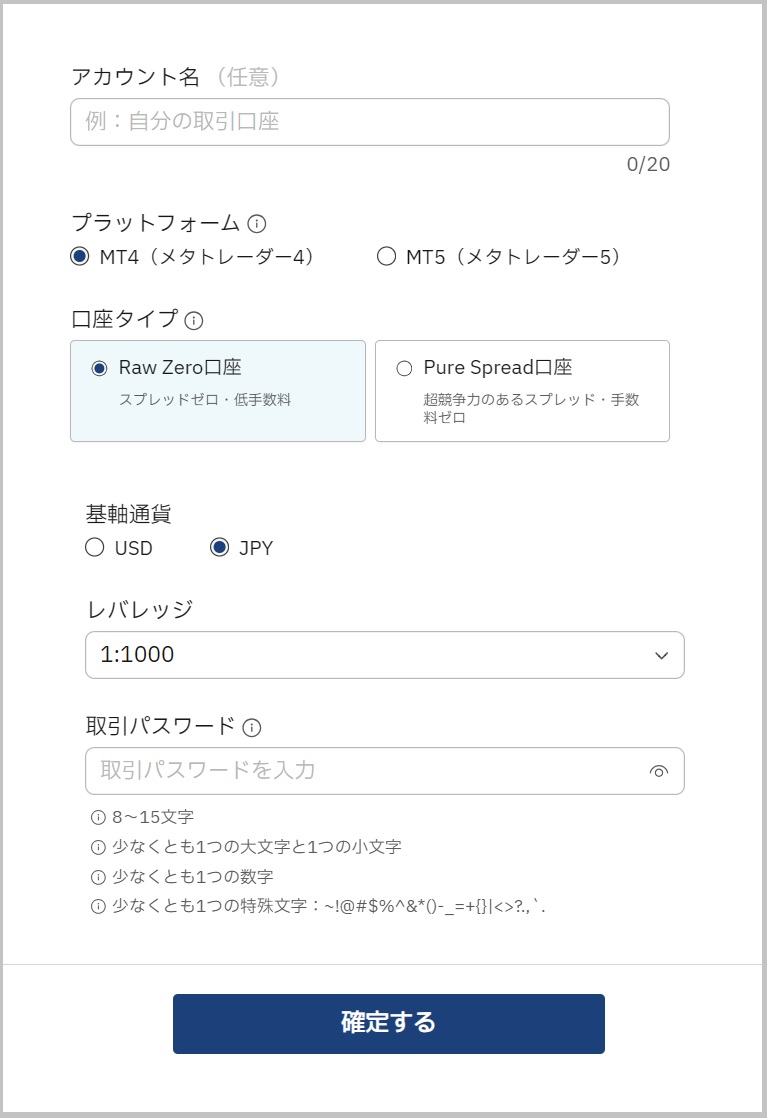767x1118 pixels.
Task: Focus the アカウント名 text field
Action: (369, 122)
